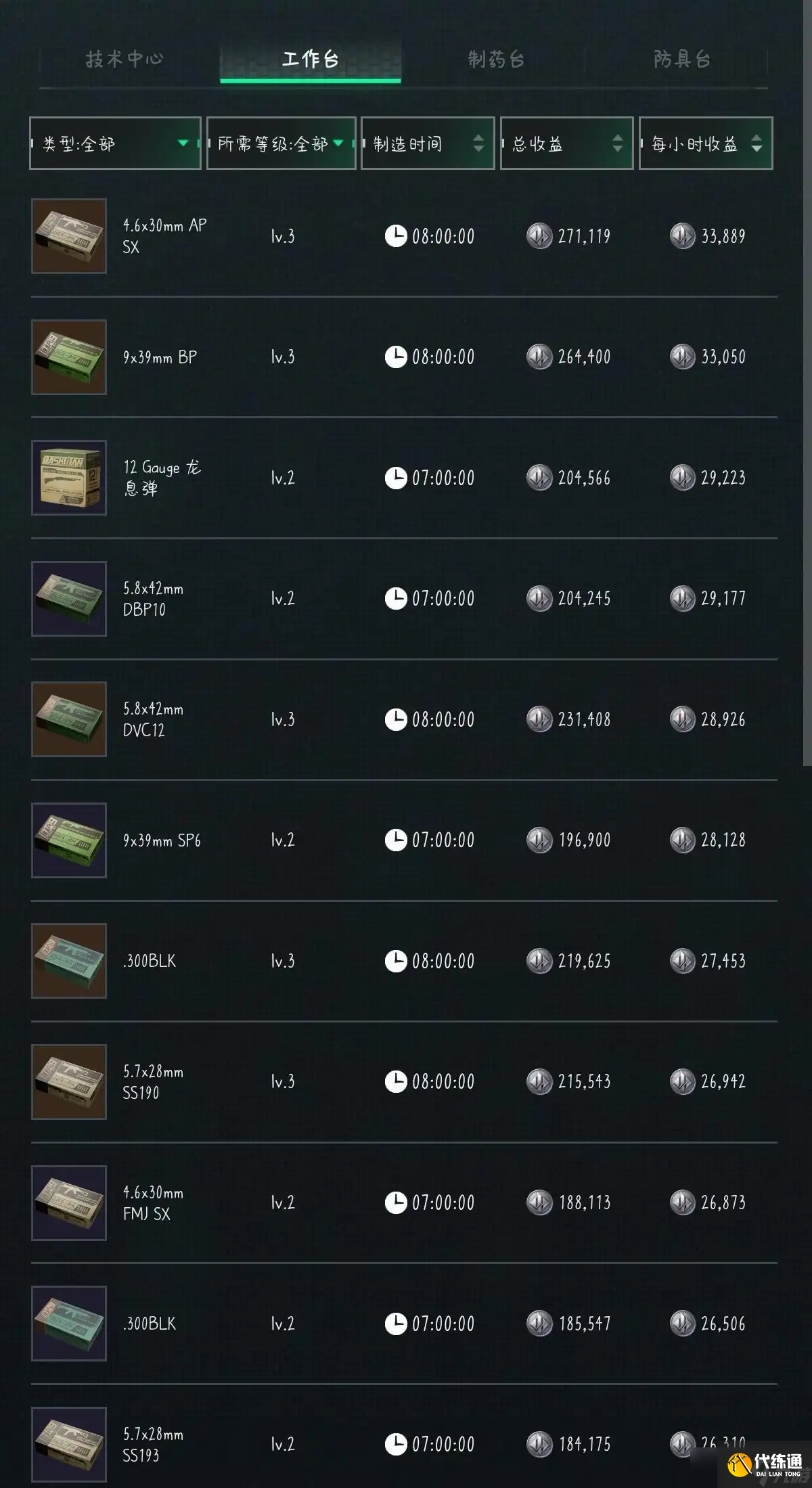Screen dimensions: 812x1488
Task: Expand the 类型:全部 dropdown
Action: coord(115,143)
